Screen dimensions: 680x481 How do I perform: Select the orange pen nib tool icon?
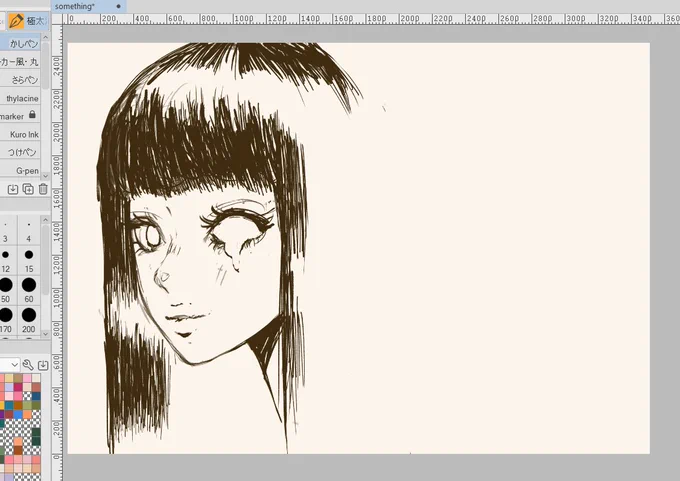click(16, 21)
